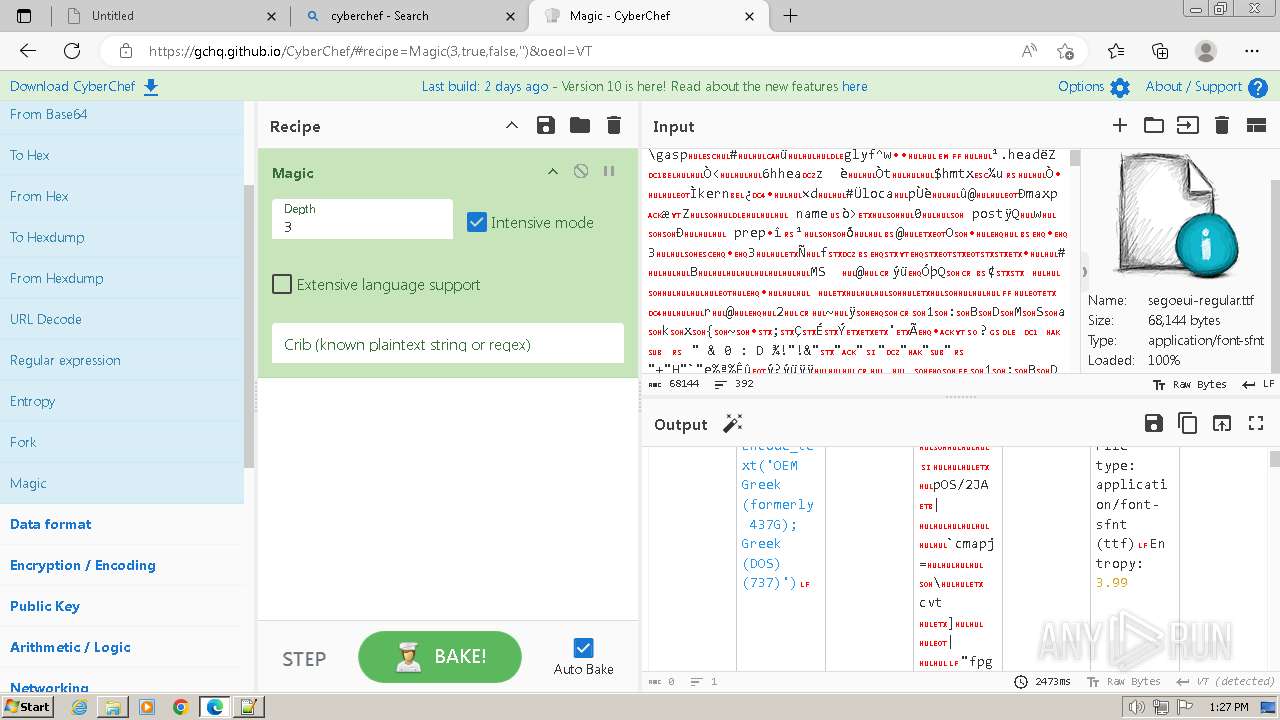Image resolution: width=1280 pixels, height=720 pixels.
Task: Focus the Crib known plaintext field
Action: coord(447,344)
